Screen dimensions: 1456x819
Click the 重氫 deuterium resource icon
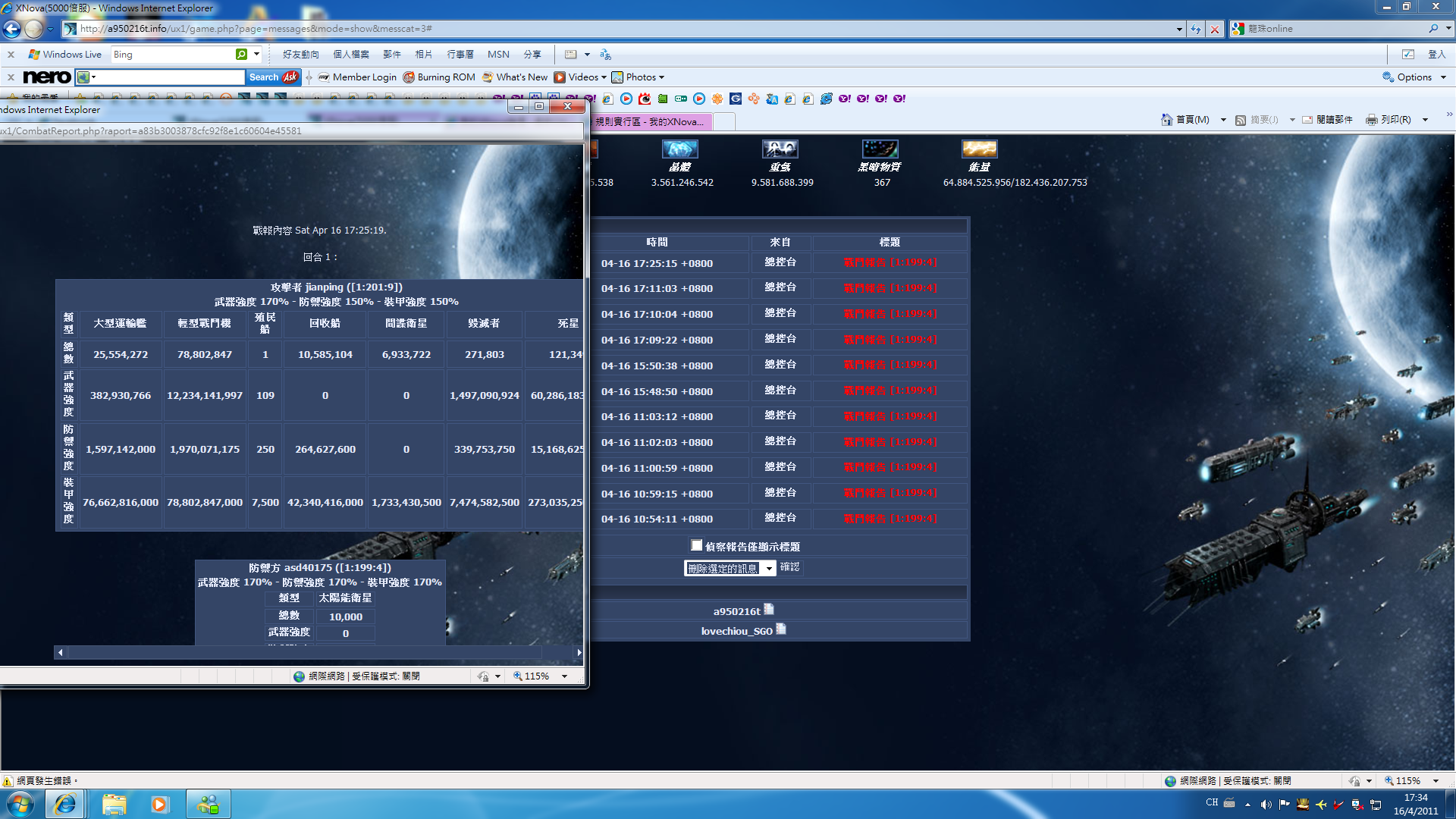(x=780, y=149)
